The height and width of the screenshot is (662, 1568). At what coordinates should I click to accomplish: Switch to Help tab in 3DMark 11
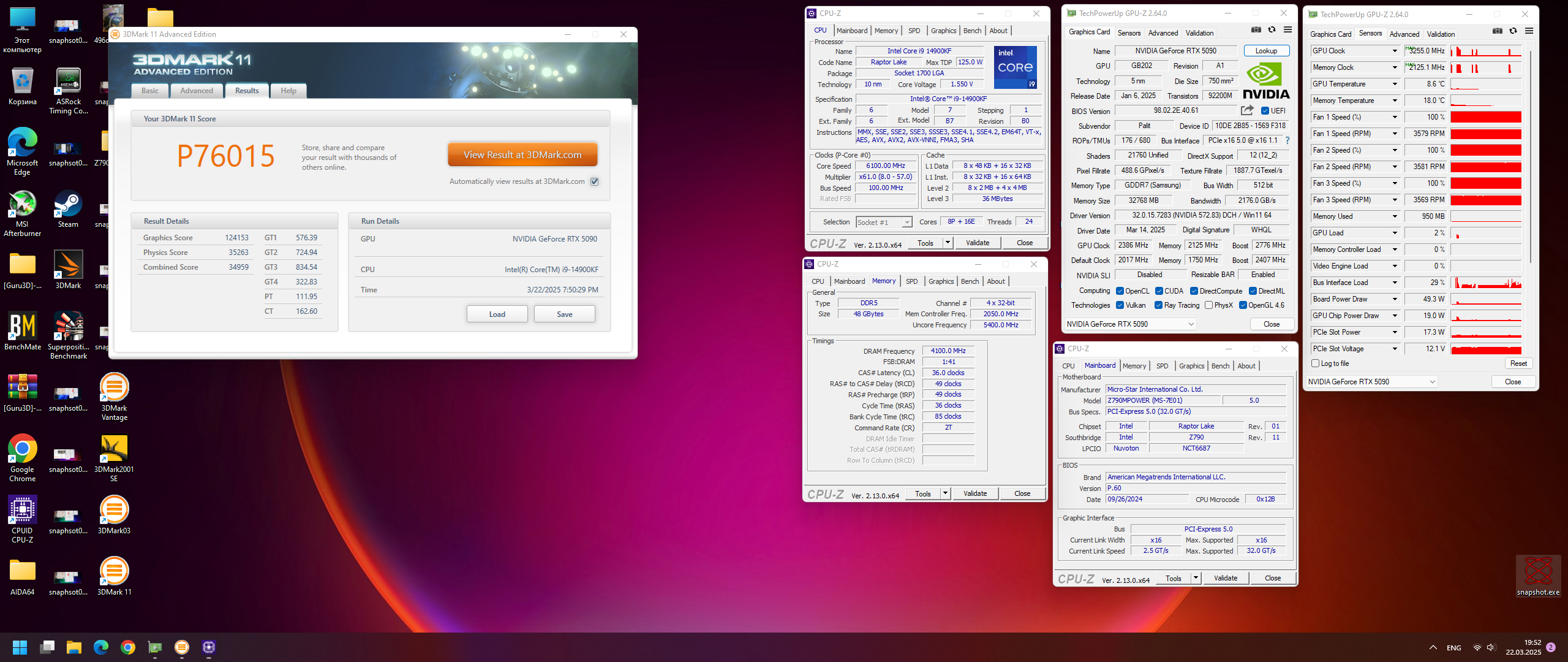pos(288,91)
